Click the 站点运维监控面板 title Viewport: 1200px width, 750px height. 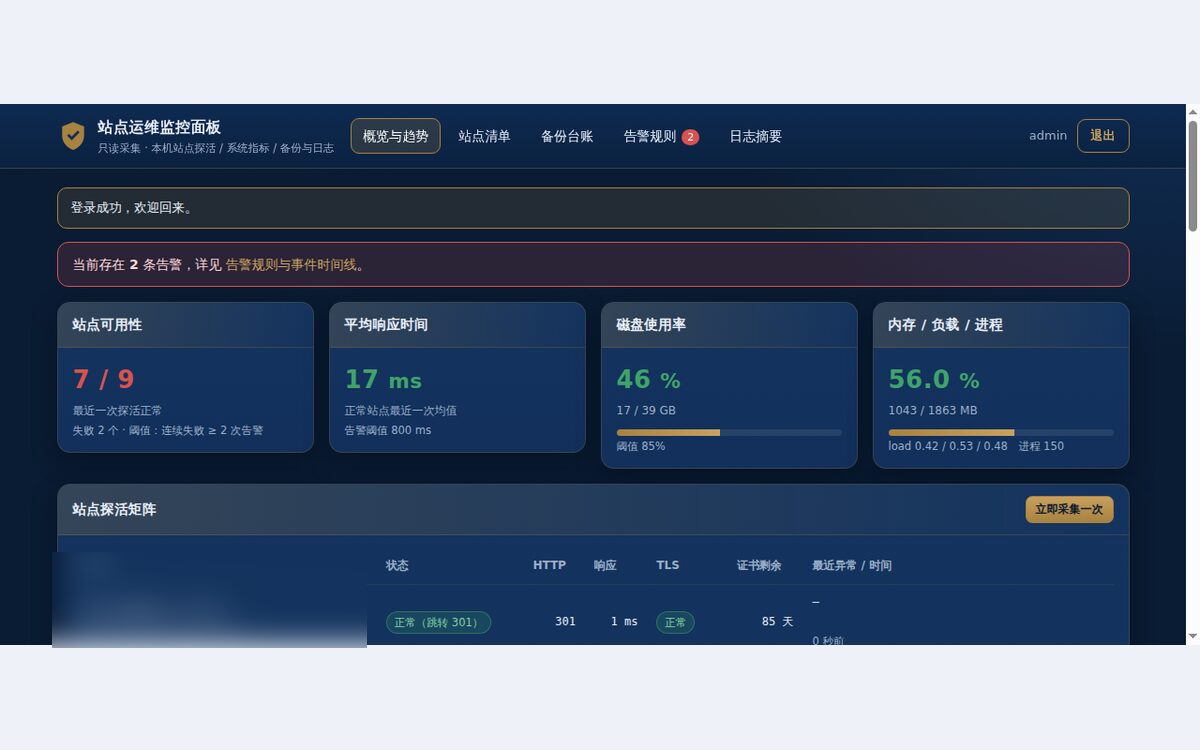tap(159, 127)
